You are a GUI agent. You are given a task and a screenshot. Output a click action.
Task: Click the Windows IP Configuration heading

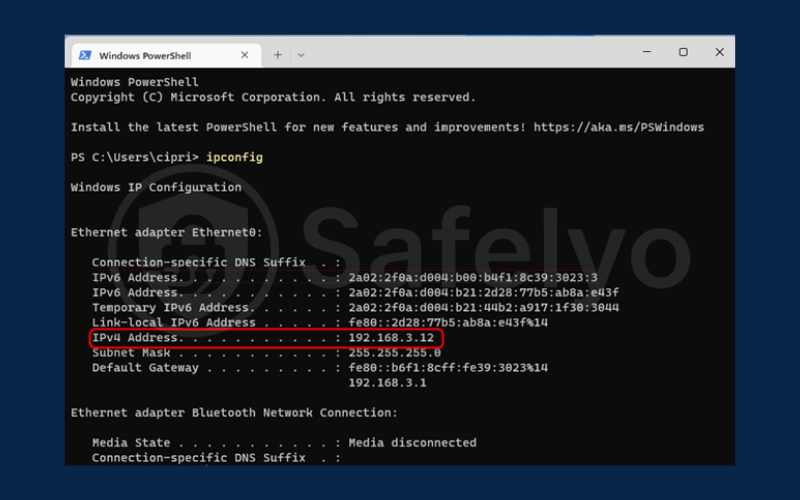click(156, 187)
